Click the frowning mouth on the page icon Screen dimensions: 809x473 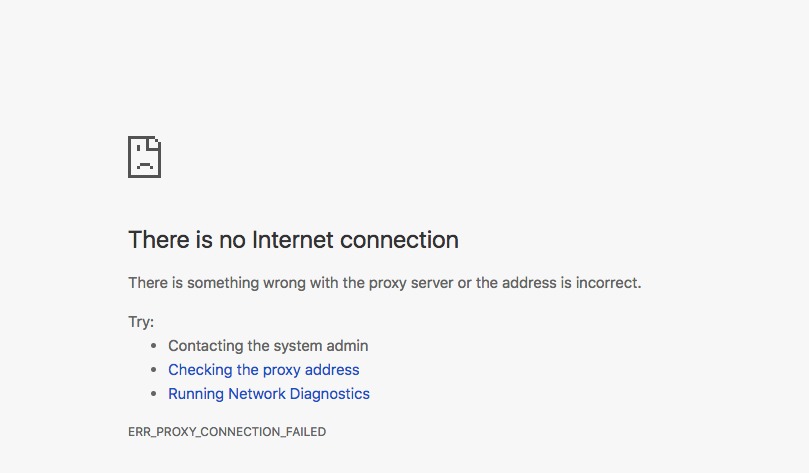pyautogui.click(x=145, y=166)
